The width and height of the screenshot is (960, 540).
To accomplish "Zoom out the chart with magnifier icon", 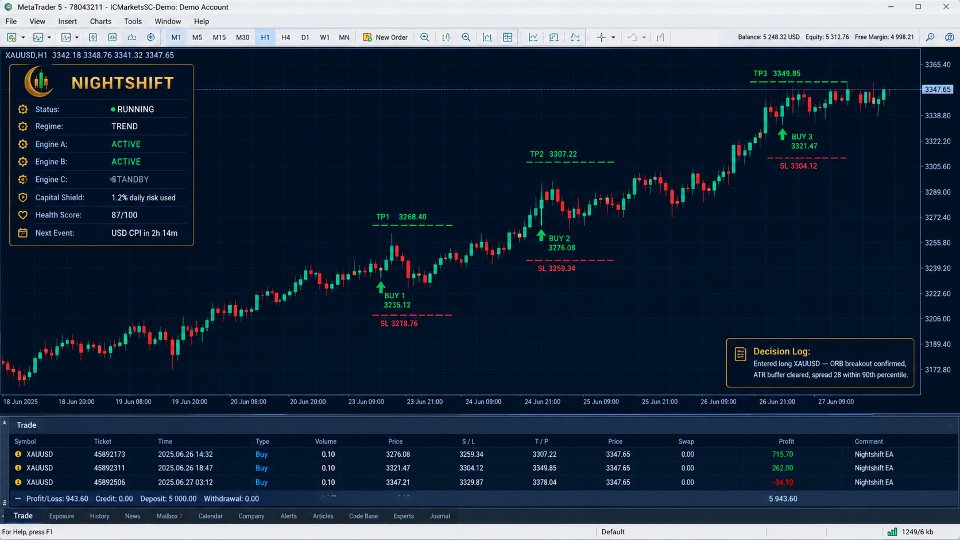I will point(424,37).
